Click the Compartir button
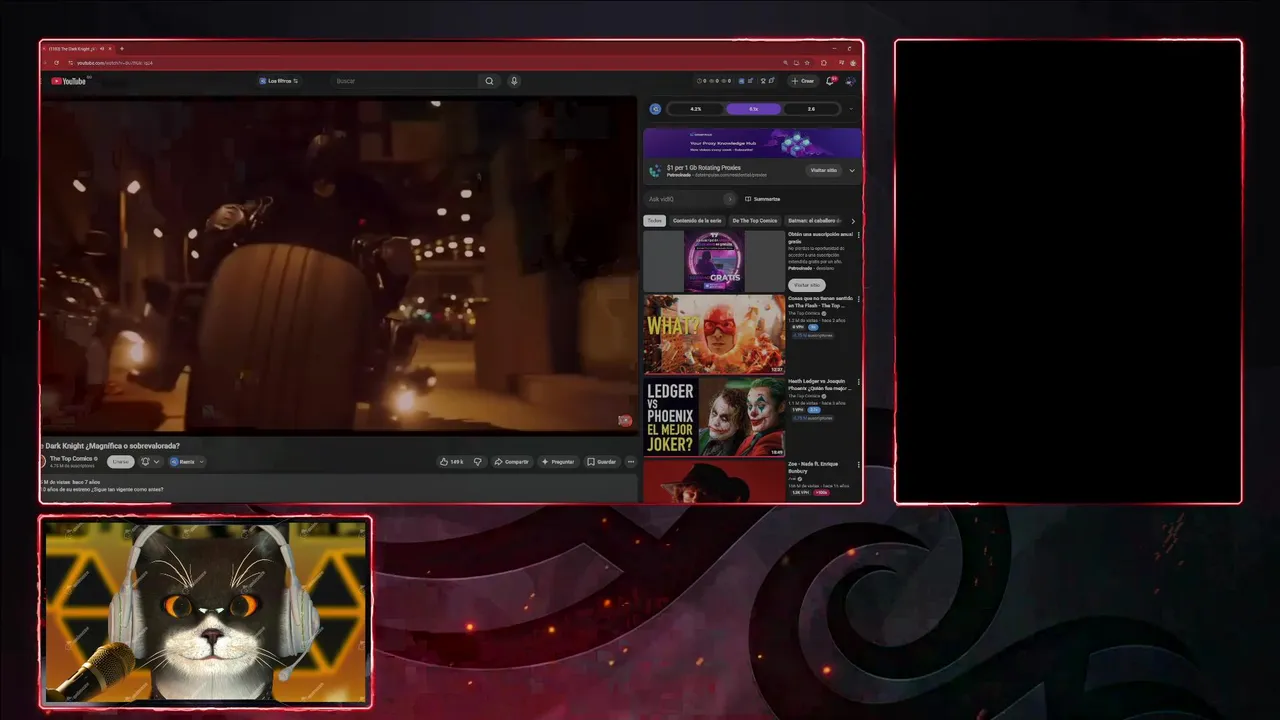Image resolution: width=1280 pixels, height=720 pixels. pyautogui.click(x=511, y=462)
